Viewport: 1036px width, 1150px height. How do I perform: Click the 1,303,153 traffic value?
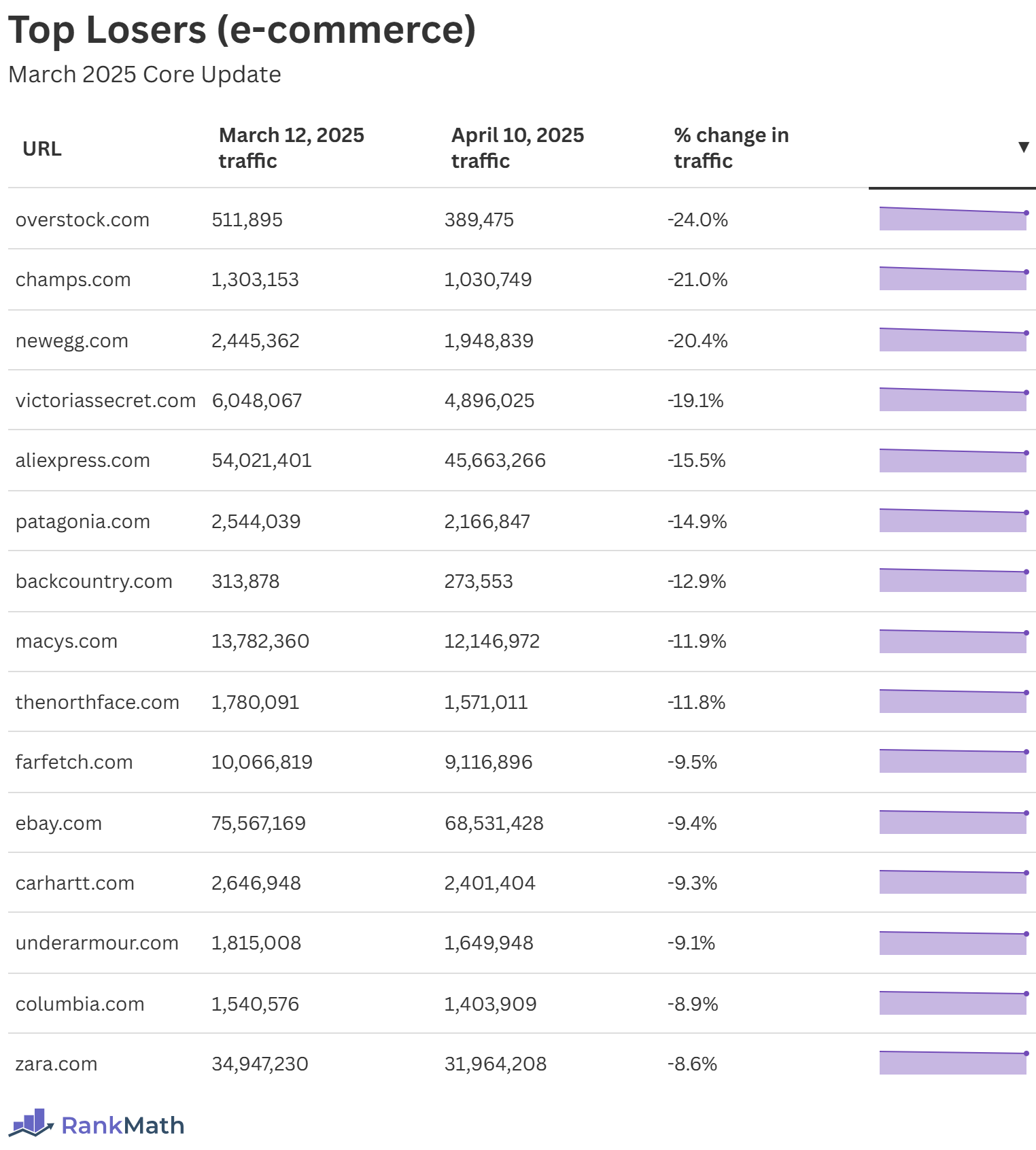click(255, 279)
